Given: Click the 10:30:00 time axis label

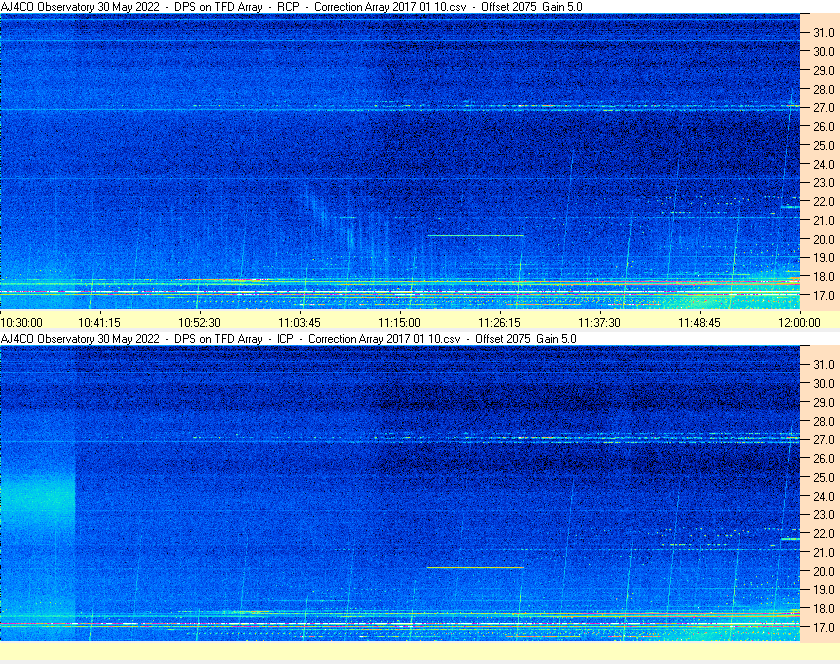Looking at the screenshot, I should click(x=21, y=323).
